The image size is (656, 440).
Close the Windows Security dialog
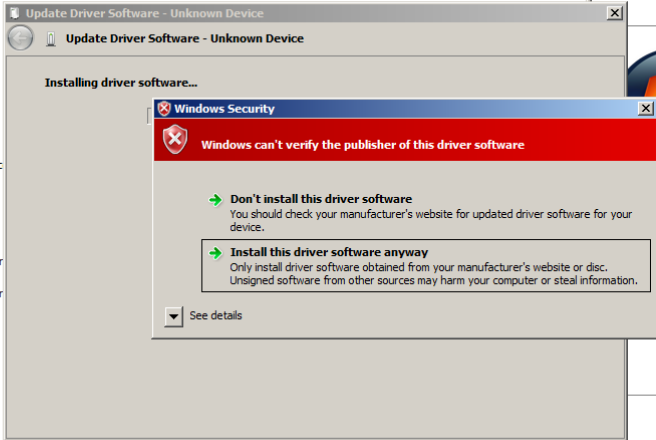pyautogui.click(x=646, y=108)
